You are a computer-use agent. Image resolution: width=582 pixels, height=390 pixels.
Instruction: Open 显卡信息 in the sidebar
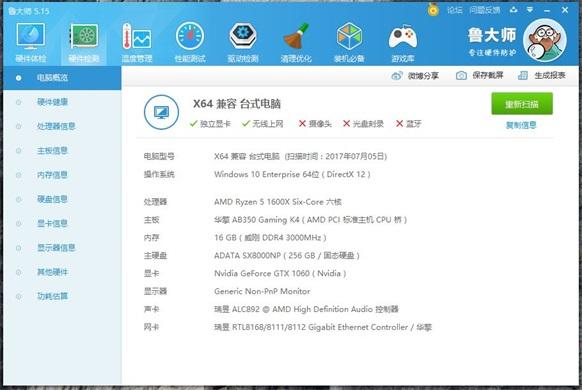pyautogui.click(x=52, y=223)
